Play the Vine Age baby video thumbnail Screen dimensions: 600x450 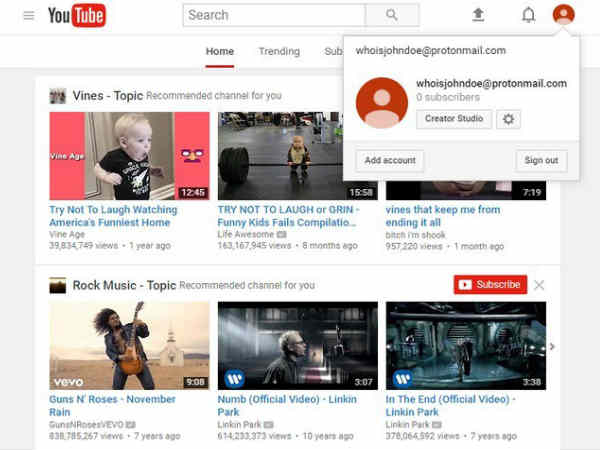tap(129, 156)
